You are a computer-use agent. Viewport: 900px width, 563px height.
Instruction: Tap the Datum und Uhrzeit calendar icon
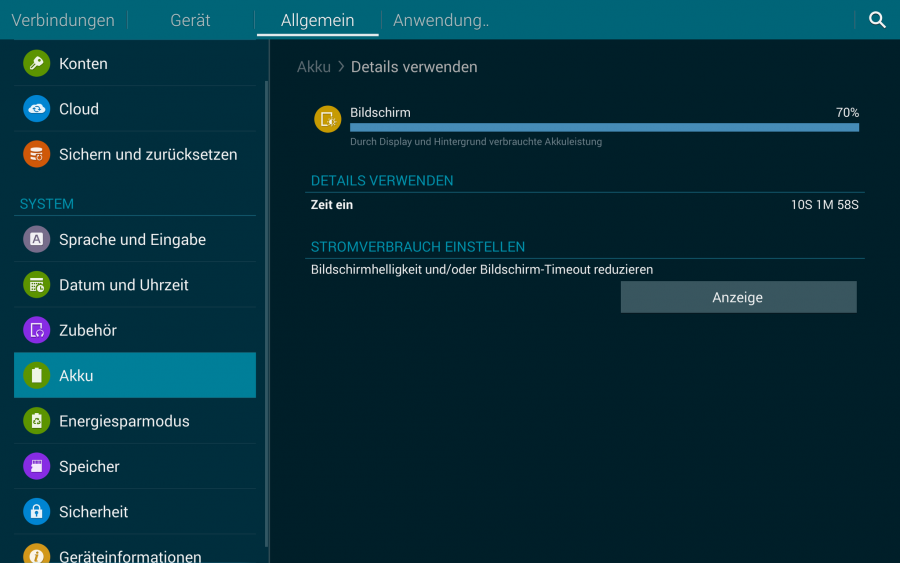[x=37, y=285]
